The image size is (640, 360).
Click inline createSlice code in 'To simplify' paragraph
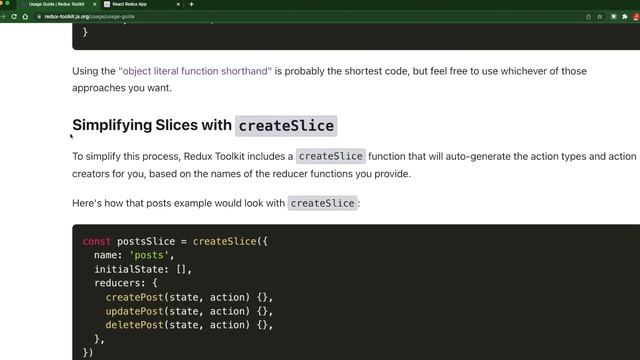pos(331,156)
